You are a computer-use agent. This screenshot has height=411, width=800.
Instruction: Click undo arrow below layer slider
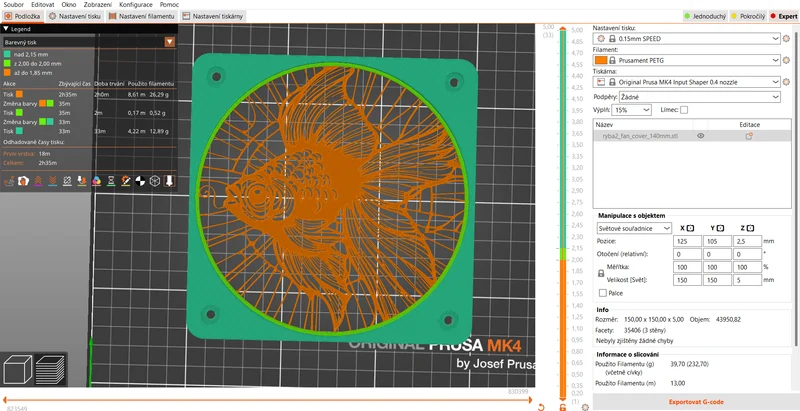tap(541, 407)
